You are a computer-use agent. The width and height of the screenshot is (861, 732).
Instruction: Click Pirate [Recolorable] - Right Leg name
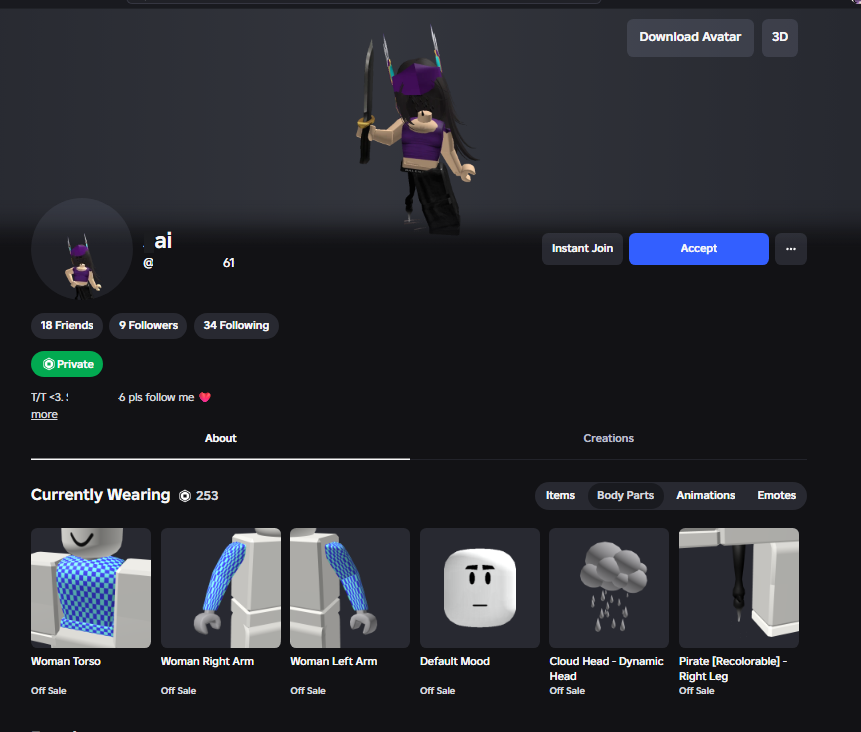733,669
